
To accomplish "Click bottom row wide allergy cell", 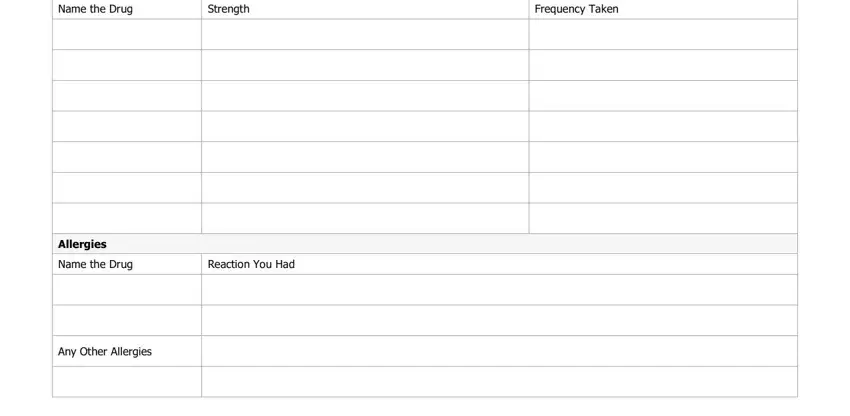I will [x=499, y=382].
